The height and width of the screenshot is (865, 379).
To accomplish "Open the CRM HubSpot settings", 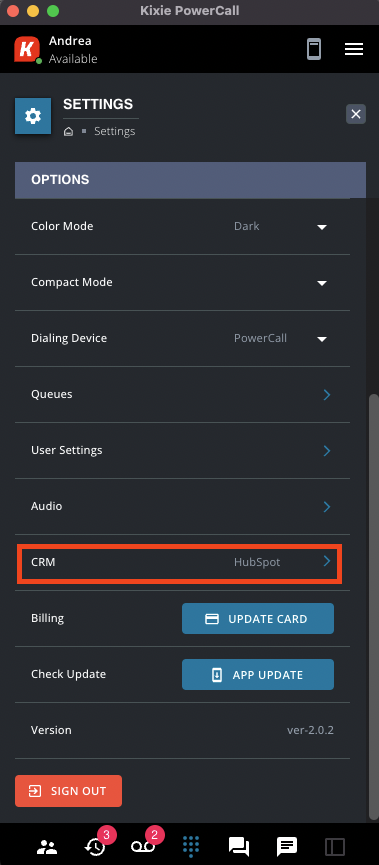I will (x=180, y=563).
